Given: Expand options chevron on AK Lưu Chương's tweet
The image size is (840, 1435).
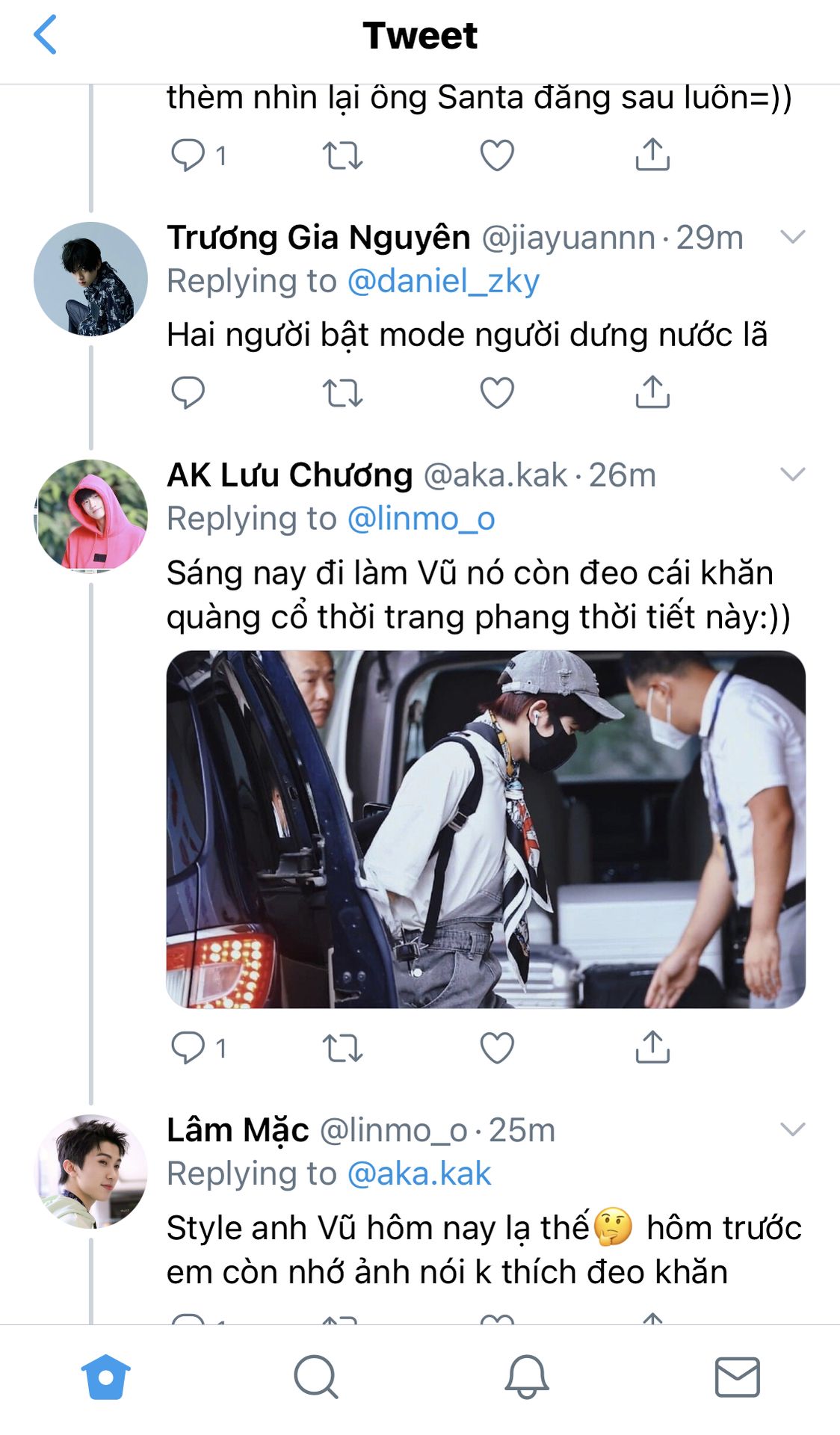Looking at the screenshot, I should click(792, 474).
